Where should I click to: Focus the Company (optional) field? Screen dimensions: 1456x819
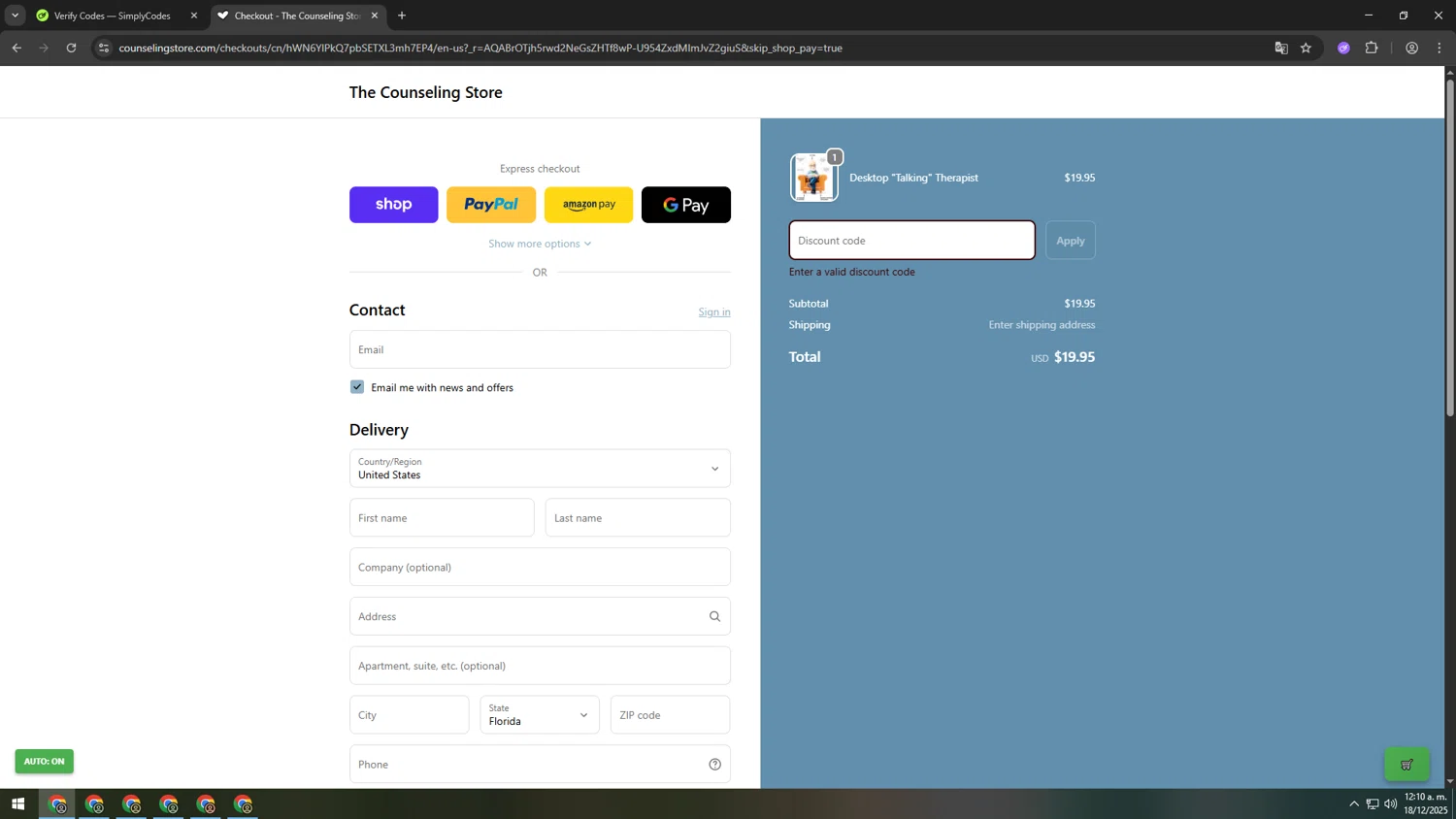[540, 567]
